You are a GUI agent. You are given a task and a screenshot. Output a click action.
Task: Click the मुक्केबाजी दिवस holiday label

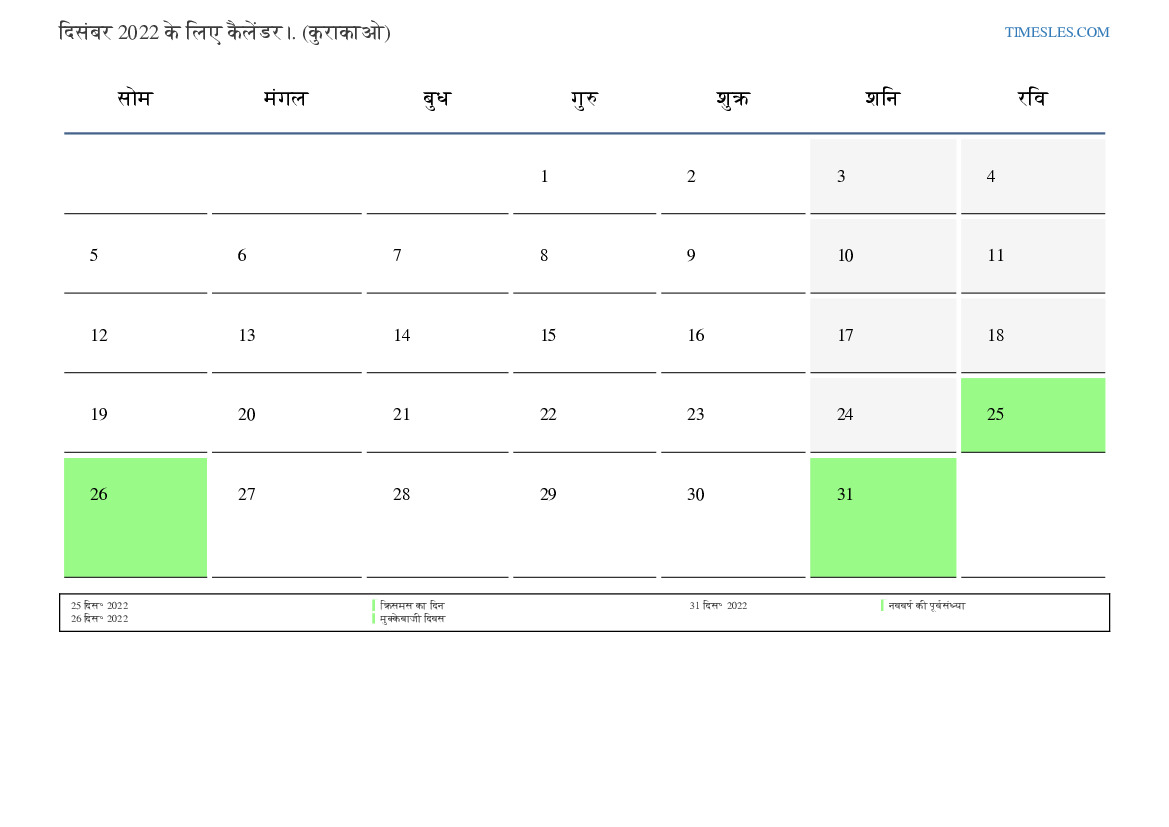pyautogui.click(x=412, y=618)
